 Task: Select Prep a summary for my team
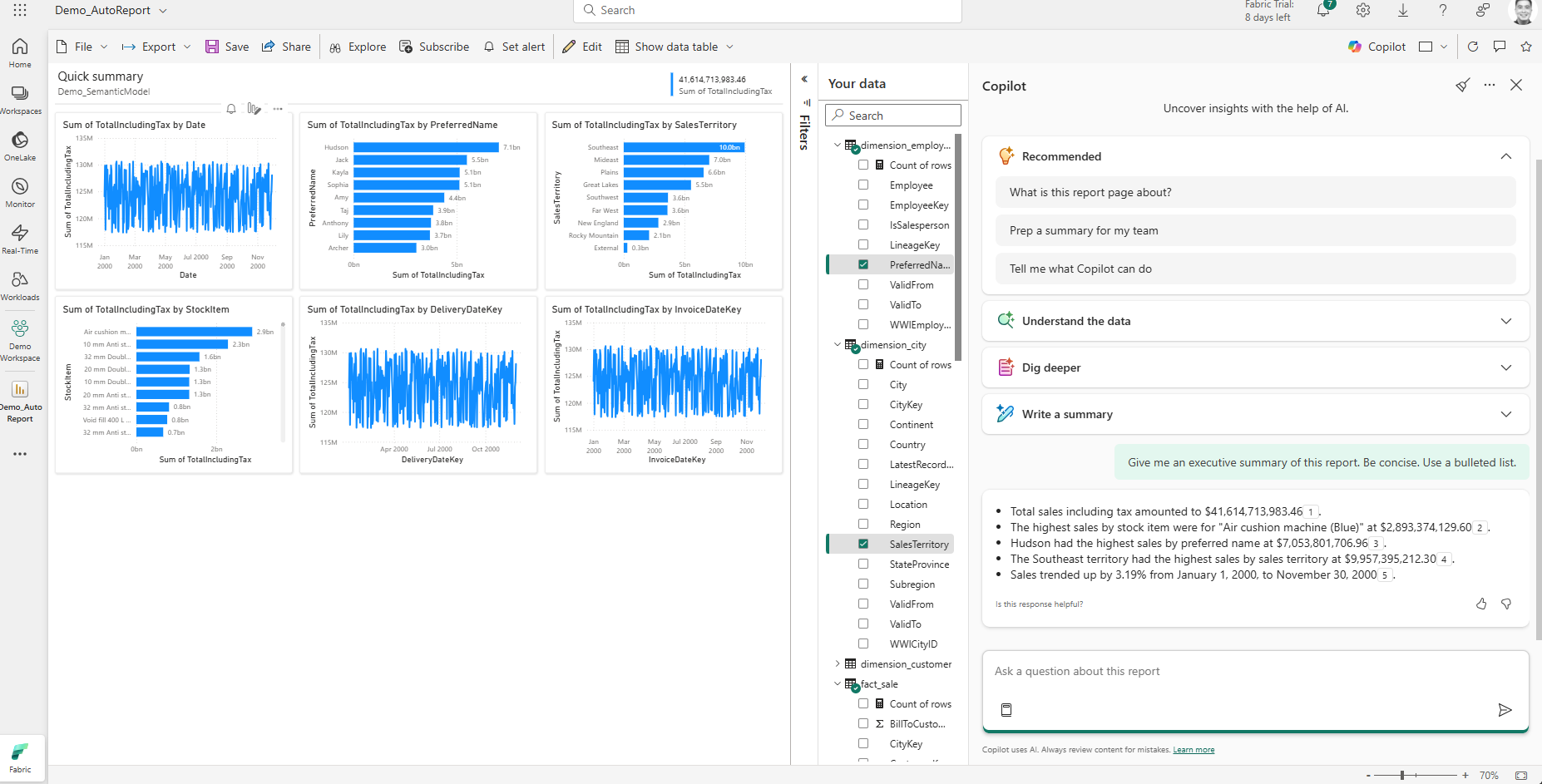pyautogui.click(x=1255, y=230)
